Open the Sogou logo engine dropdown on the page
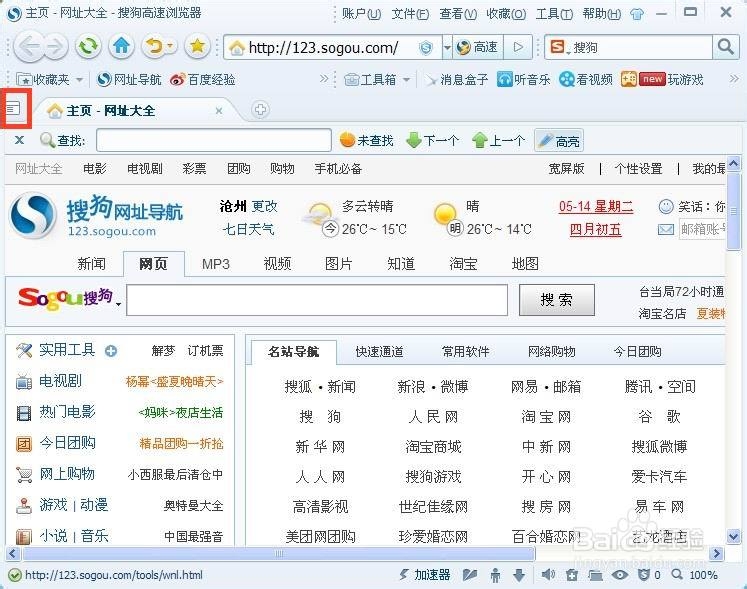Screen dimensions: 747x589 point(118,304)
